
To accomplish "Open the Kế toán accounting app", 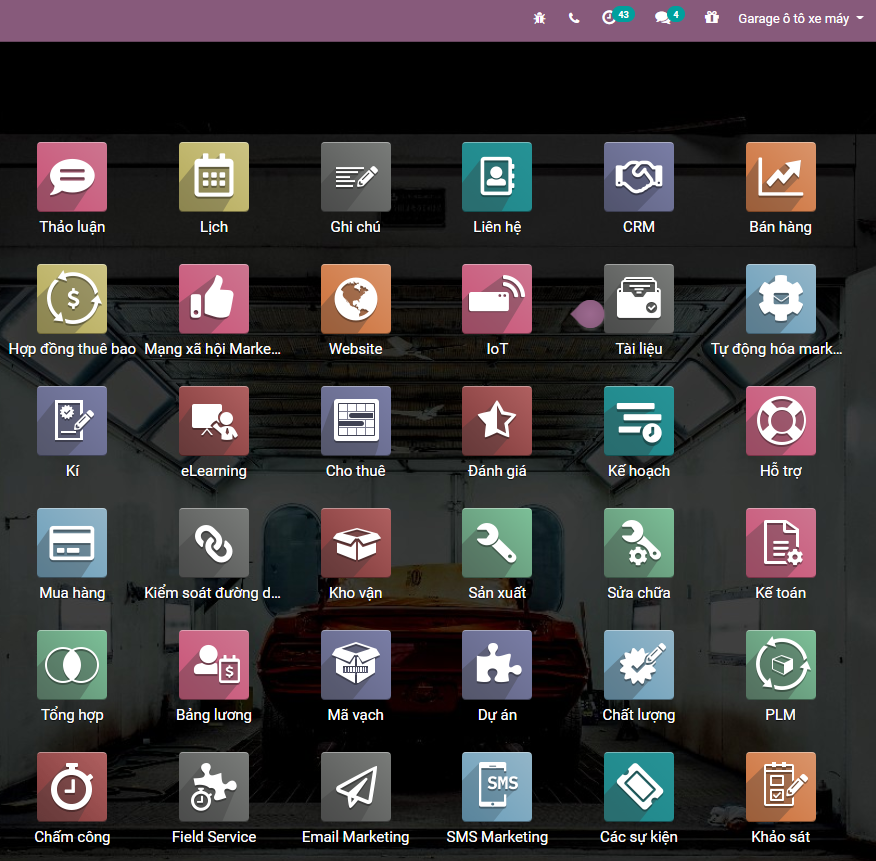I will click(780, 543).
